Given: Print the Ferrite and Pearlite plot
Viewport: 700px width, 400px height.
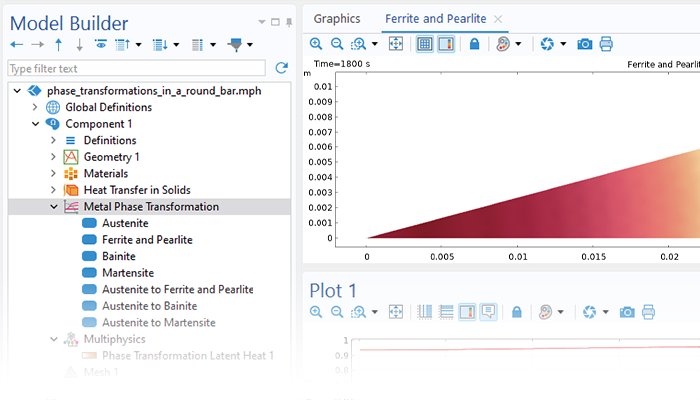Looking at the screenshot, I should [606, 44].
